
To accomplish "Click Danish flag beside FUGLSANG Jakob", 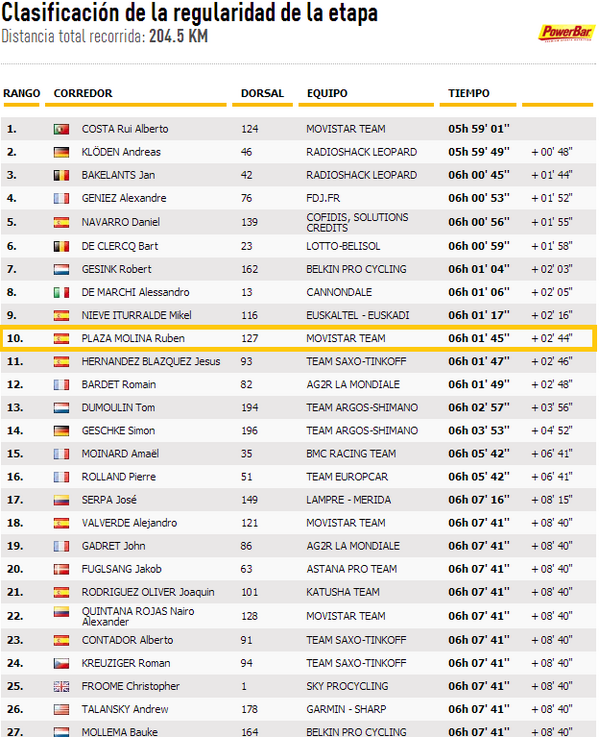I will tap(61, 569).
